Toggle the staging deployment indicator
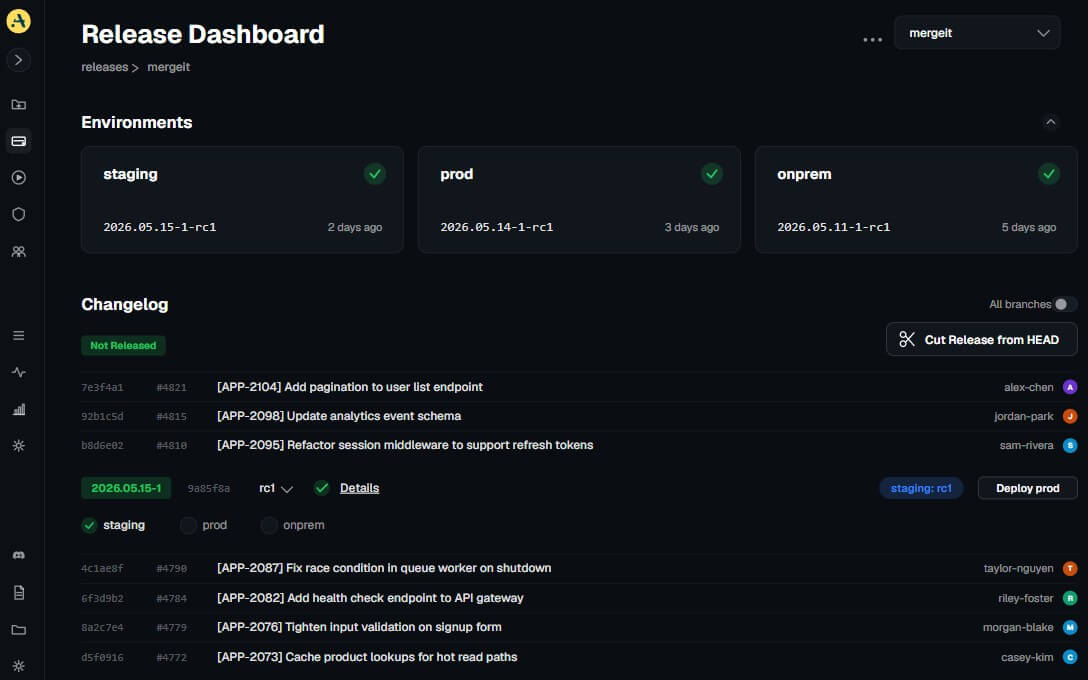 coord(90,525)
